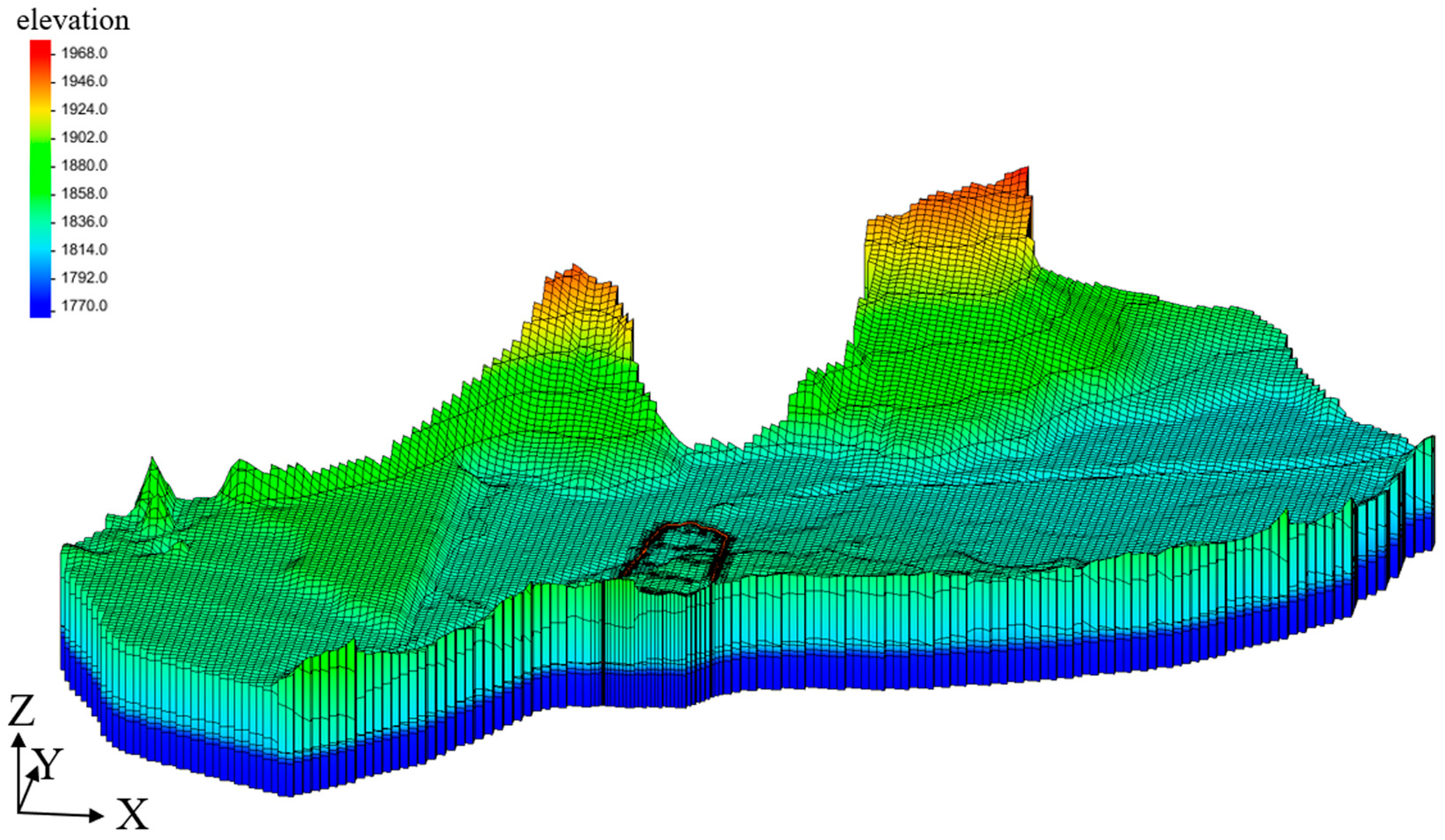Click the 1924.0 legend value
The image size is (1445, 840).
point(84,110)
